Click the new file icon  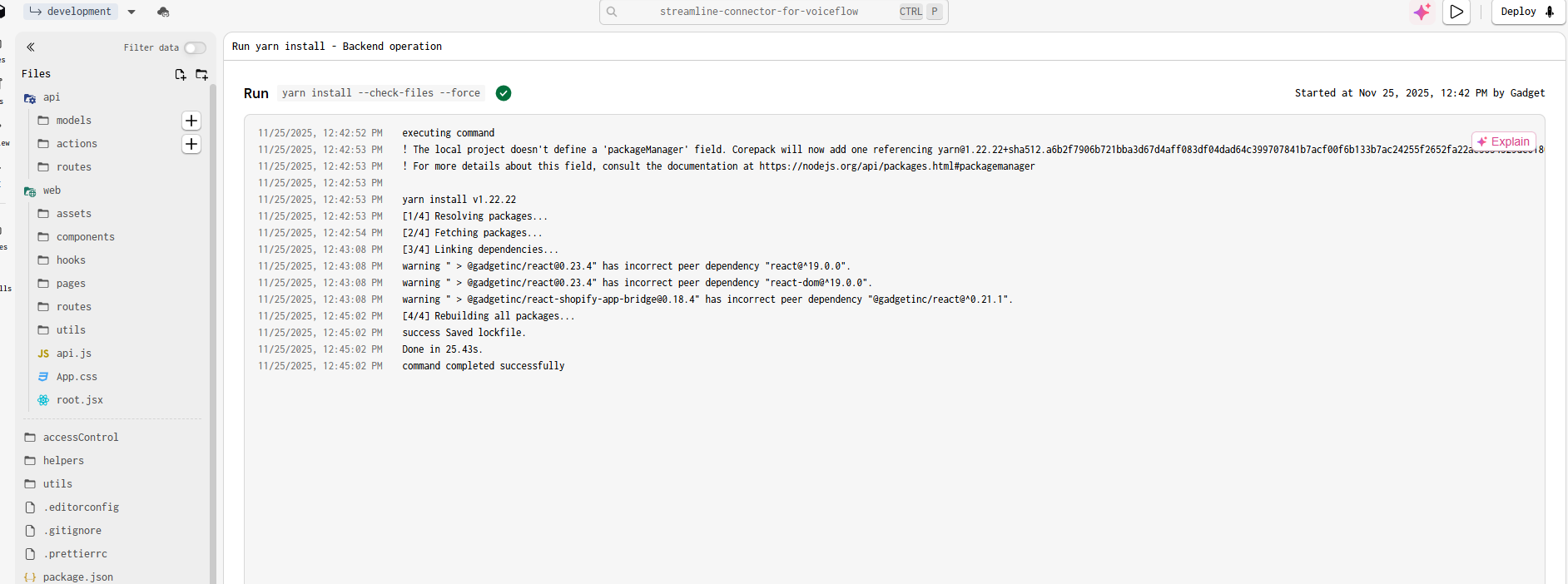tap(180, 74)
